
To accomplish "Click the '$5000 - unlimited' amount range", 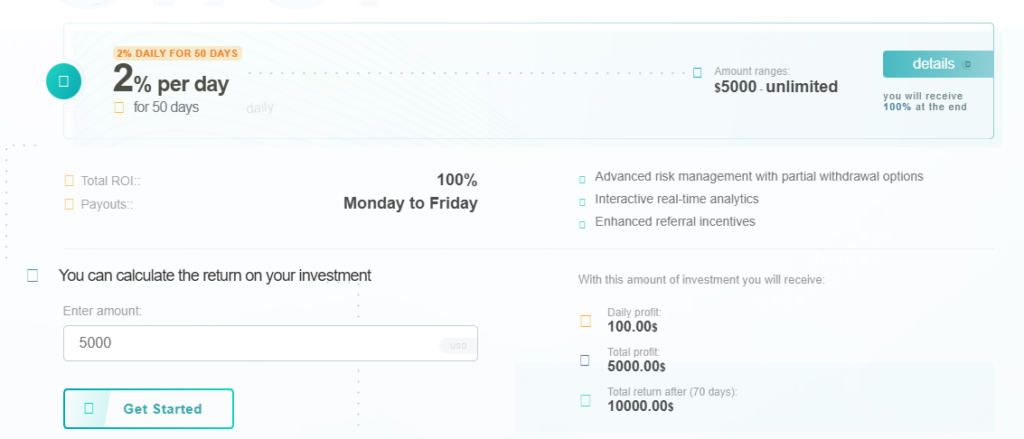I will tap(776, 87).
